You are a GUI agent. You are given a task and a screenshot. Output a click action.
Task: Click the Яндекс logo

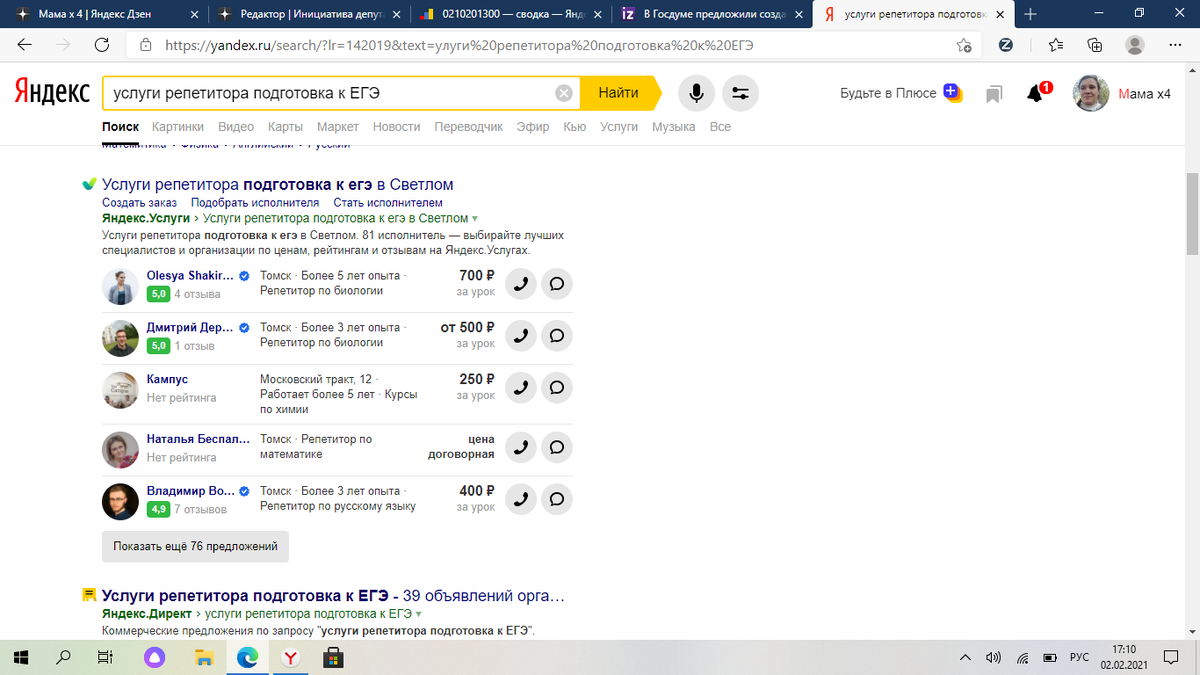52,93
